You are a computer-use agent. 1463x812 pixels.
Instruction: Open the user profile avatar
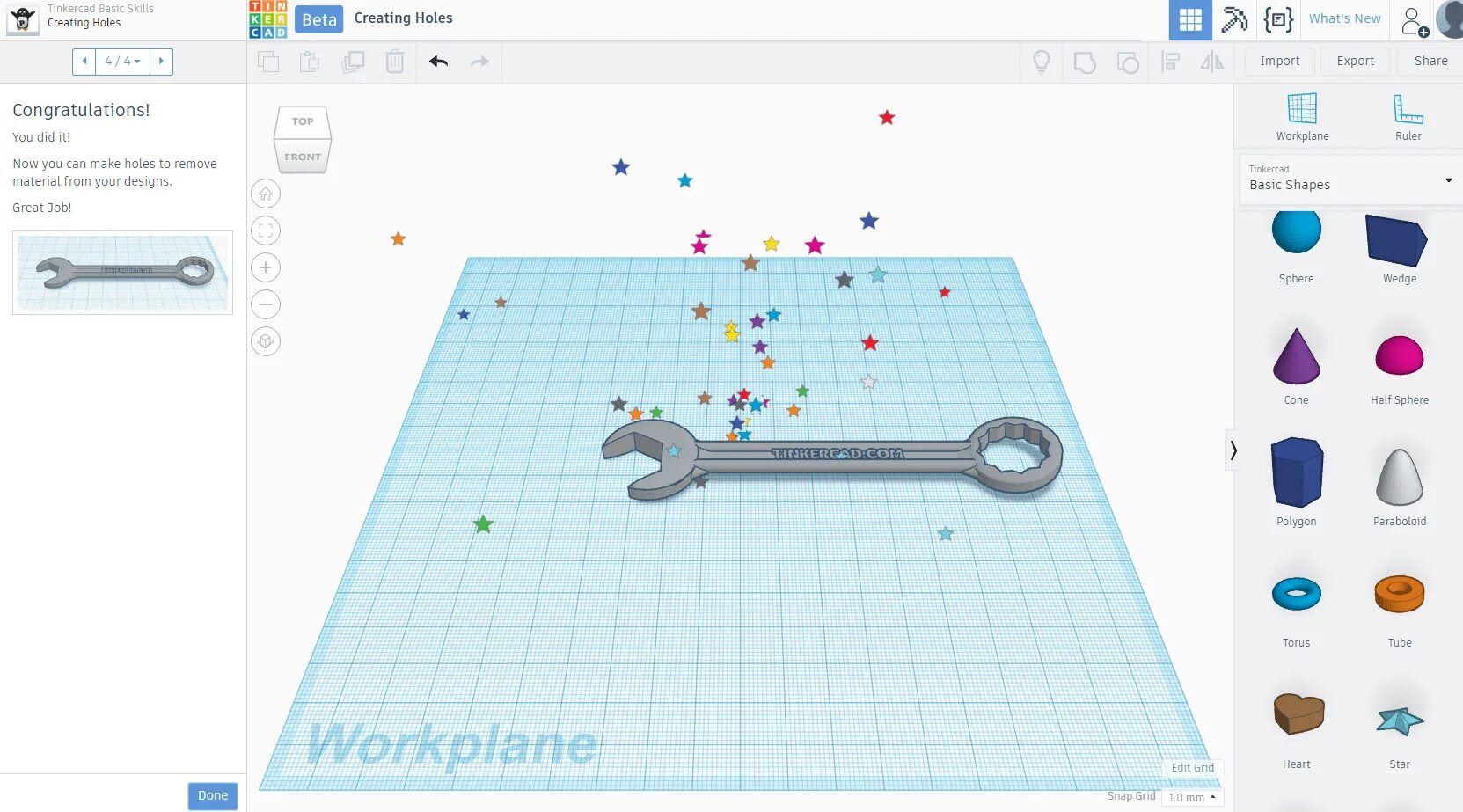pyautogui.click(x=1450, y=19)
